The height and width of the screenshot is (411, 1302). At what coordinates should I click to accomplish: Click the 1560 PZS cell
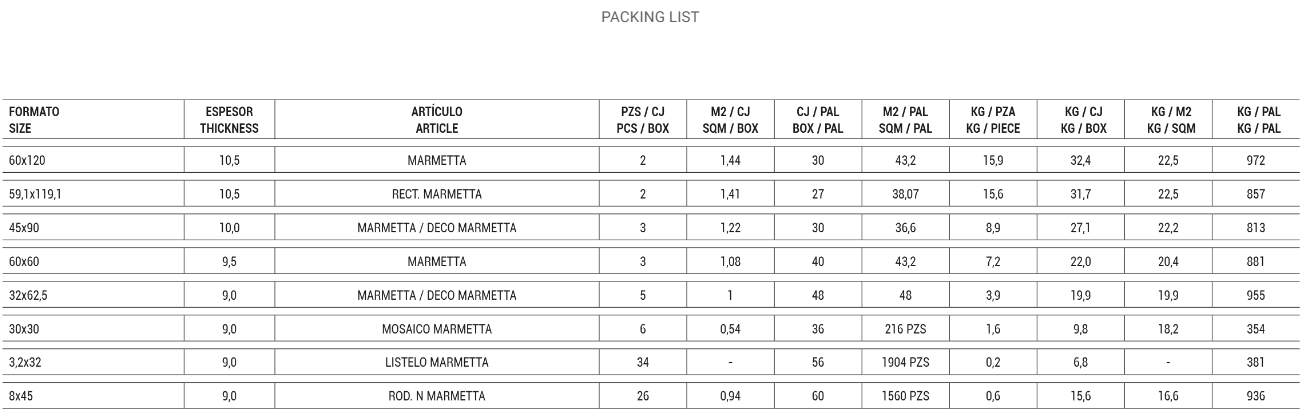906,397
